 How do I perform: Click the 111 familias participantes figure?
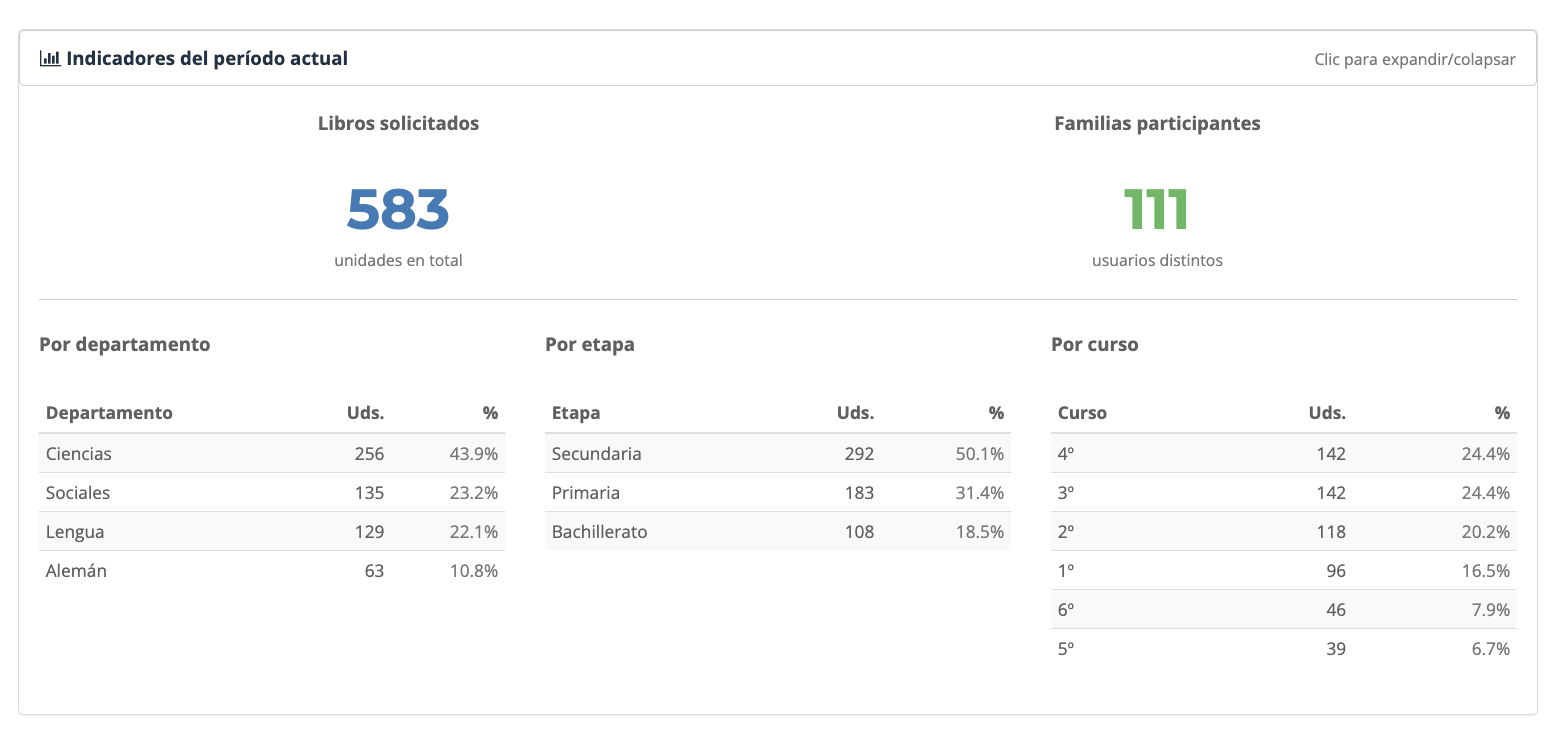[1157, 208]
